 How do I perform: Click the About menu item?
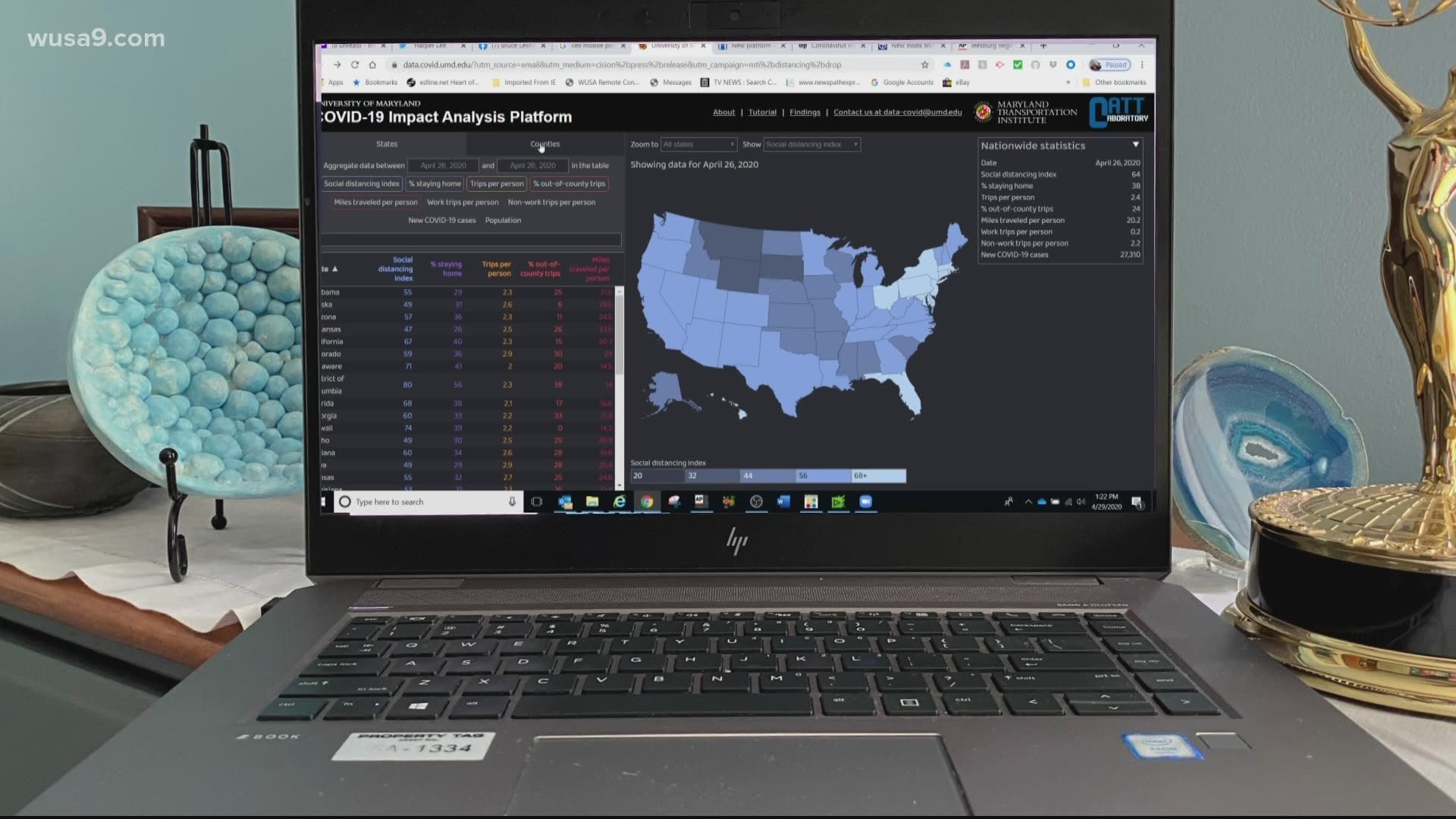722,111
